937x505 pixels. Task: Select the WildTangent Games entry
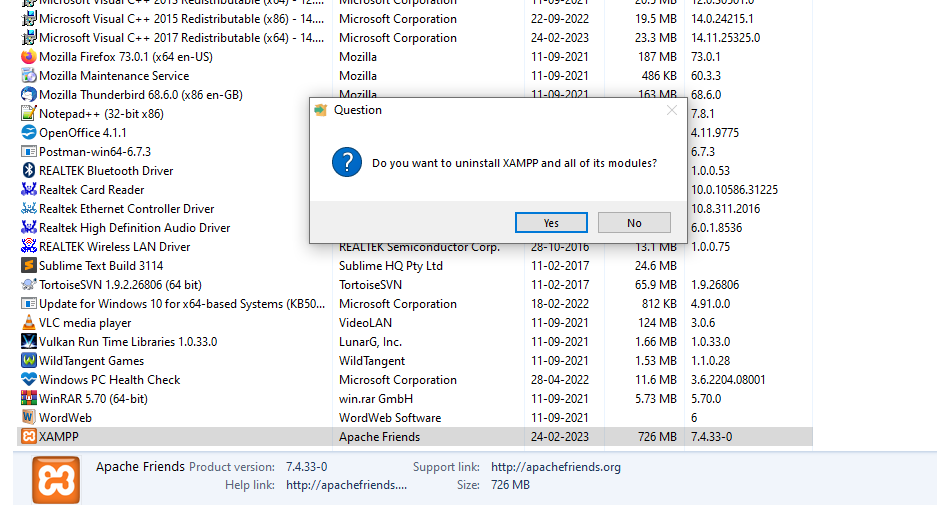coord(91,361)
